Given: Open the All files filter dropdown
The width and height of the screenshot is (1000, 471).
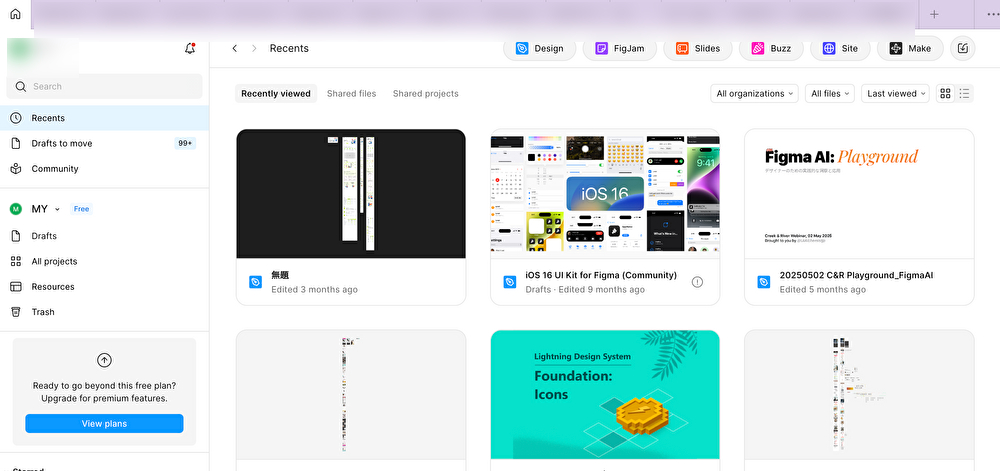Looking at the screenshot, I should pos(830,94).
